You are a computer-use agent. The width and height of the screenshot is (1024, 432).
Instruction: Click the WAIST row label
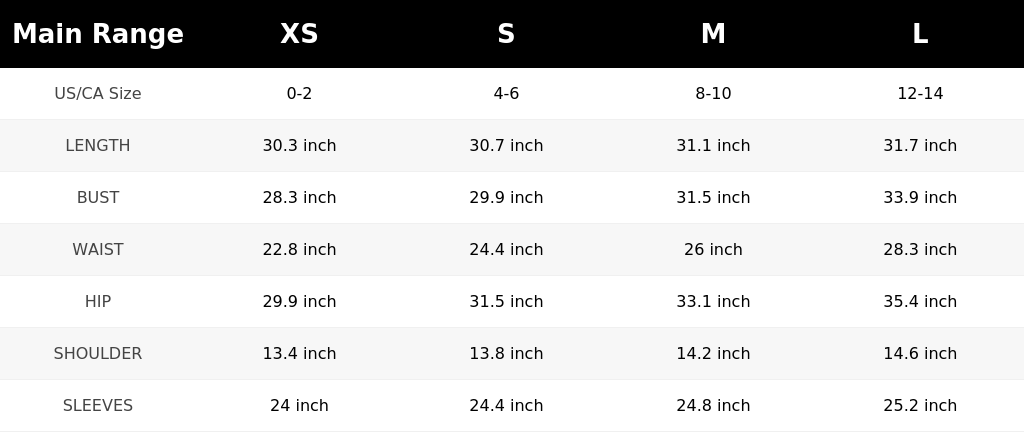pyautogui.click(x=98, y=249)
